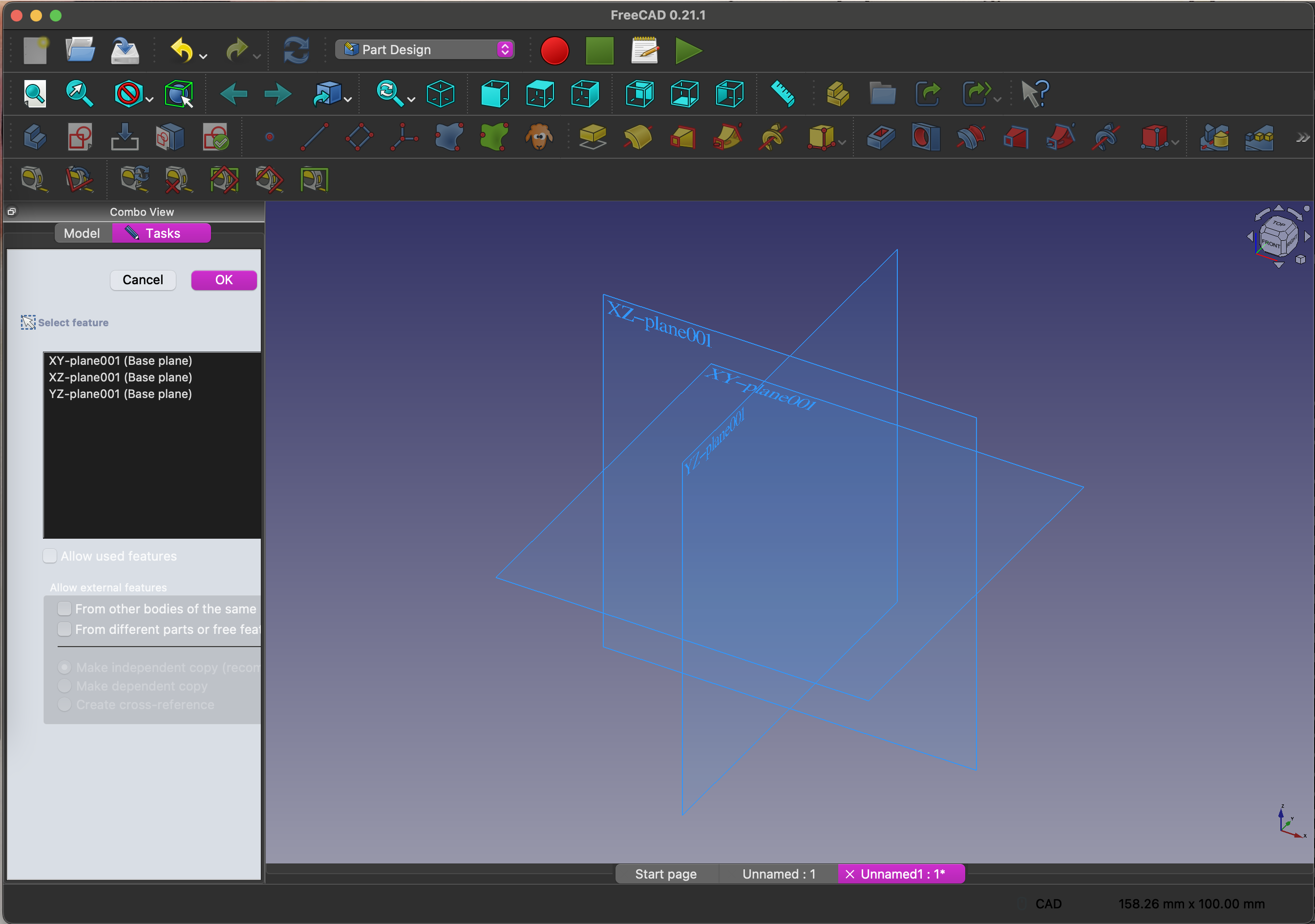The height and width of the screenshot is (924, 1315).
Task: Open the undo history dropdown arrow
Action: [x=203, y=56]
